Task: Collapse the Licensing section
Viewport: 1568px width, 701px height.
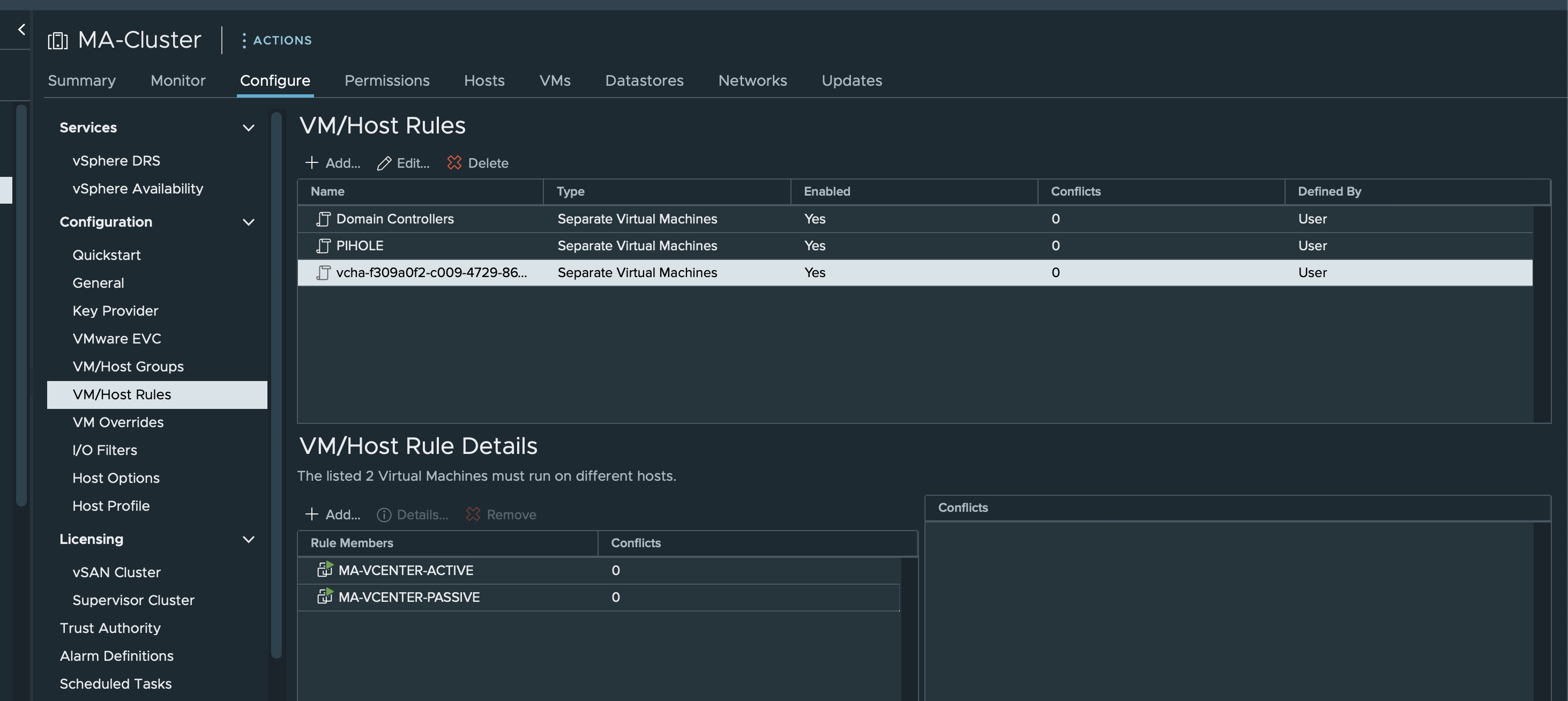Action: click(x=248, y=539)
